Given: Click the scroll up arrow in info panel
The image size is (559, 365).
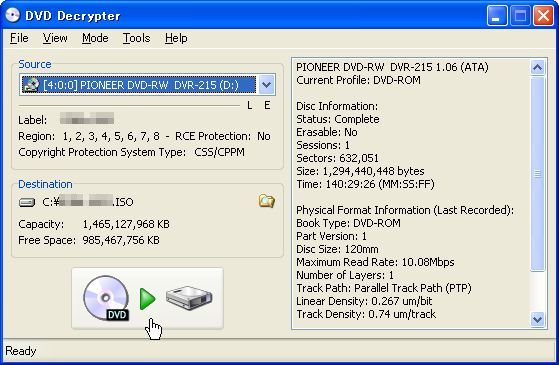Looking at the screenshot, I should (538, 67).
